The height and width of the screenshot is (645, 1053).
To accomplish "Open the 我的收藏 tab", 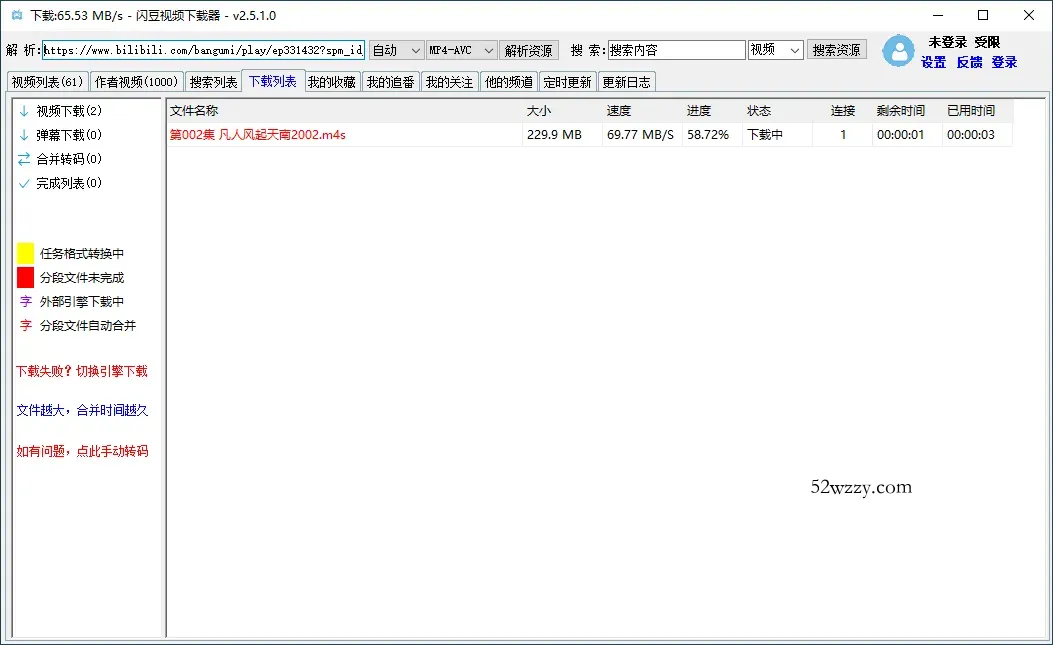I will tap(332, 82).
